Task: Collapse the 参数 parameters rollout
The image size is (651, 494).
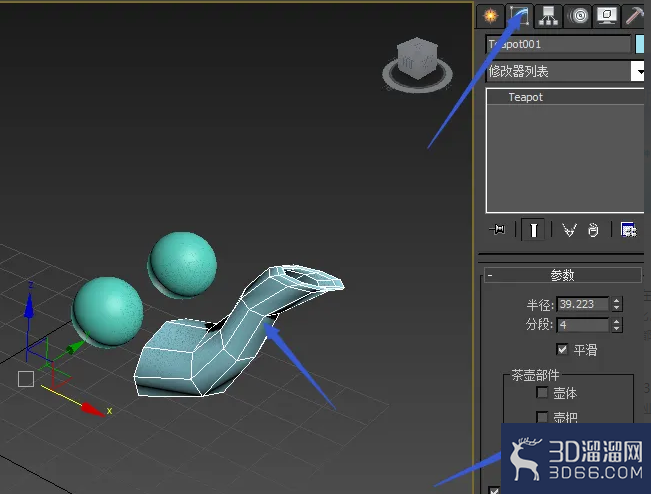Action: click(563, 275)
